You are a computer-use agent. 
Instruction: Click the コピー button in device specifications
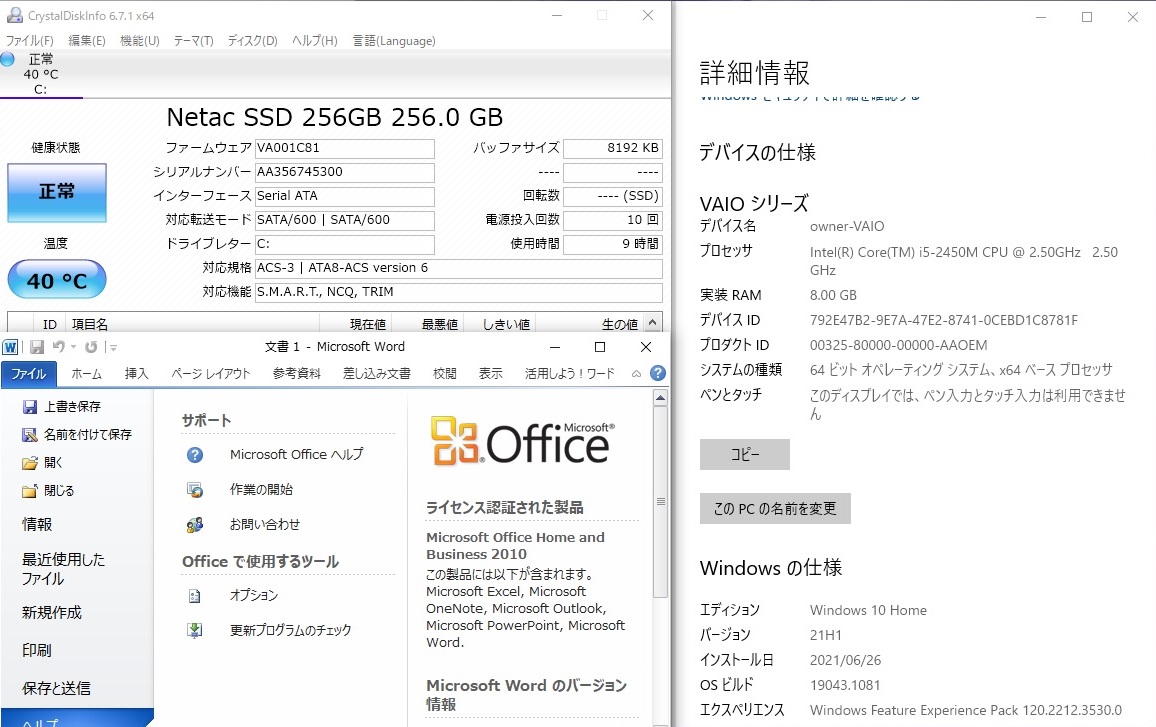(x=745, y=454)
